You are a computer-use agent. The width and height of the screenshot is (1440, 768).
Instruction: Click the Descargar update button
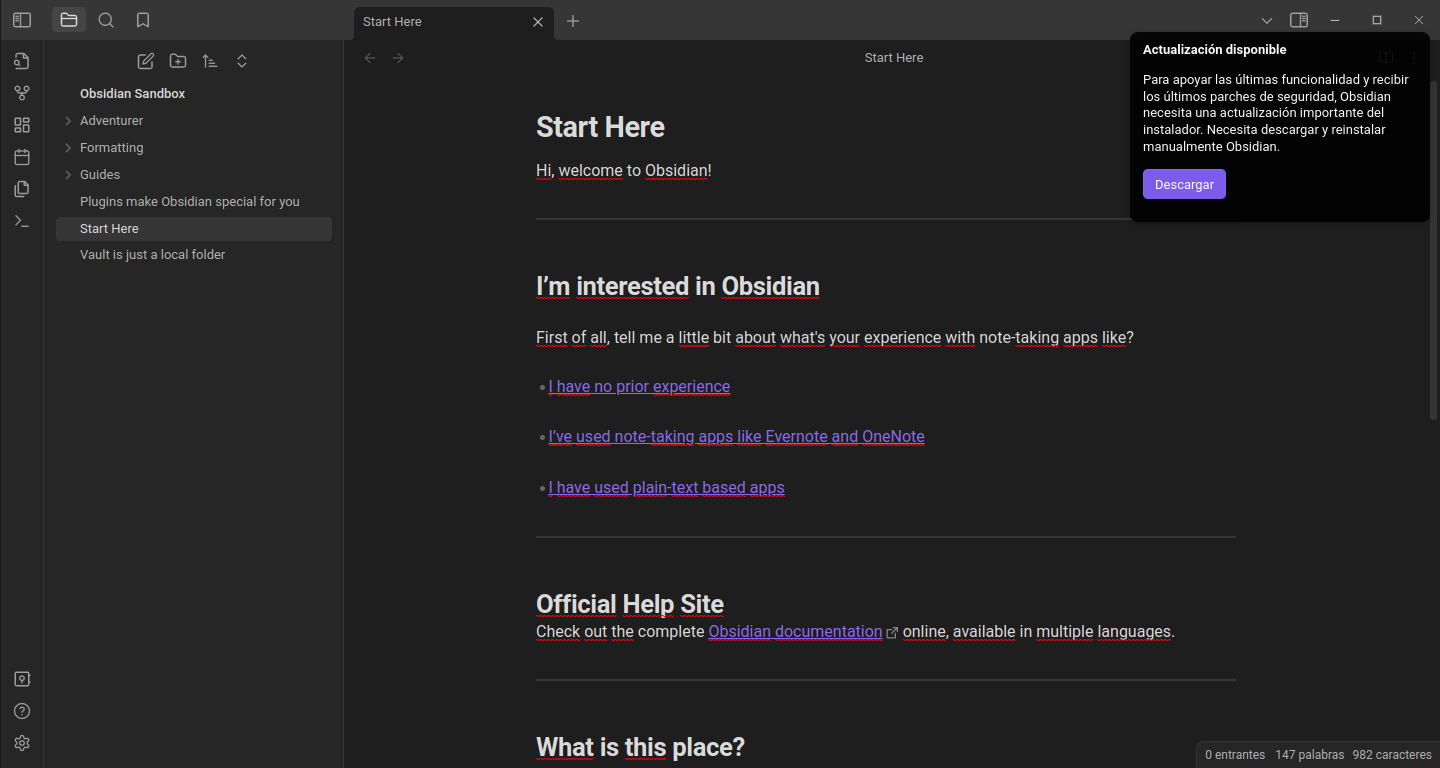coord(1184,184)
